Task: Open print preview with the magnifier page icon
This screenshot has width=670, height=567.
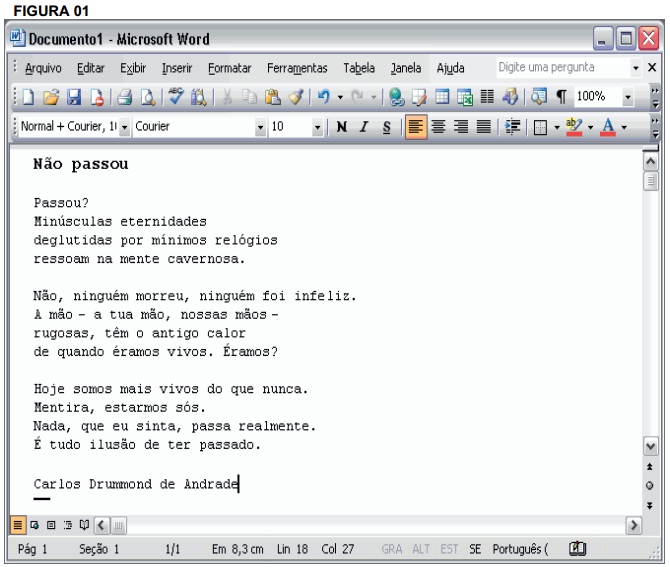Action: coord(148,97)
